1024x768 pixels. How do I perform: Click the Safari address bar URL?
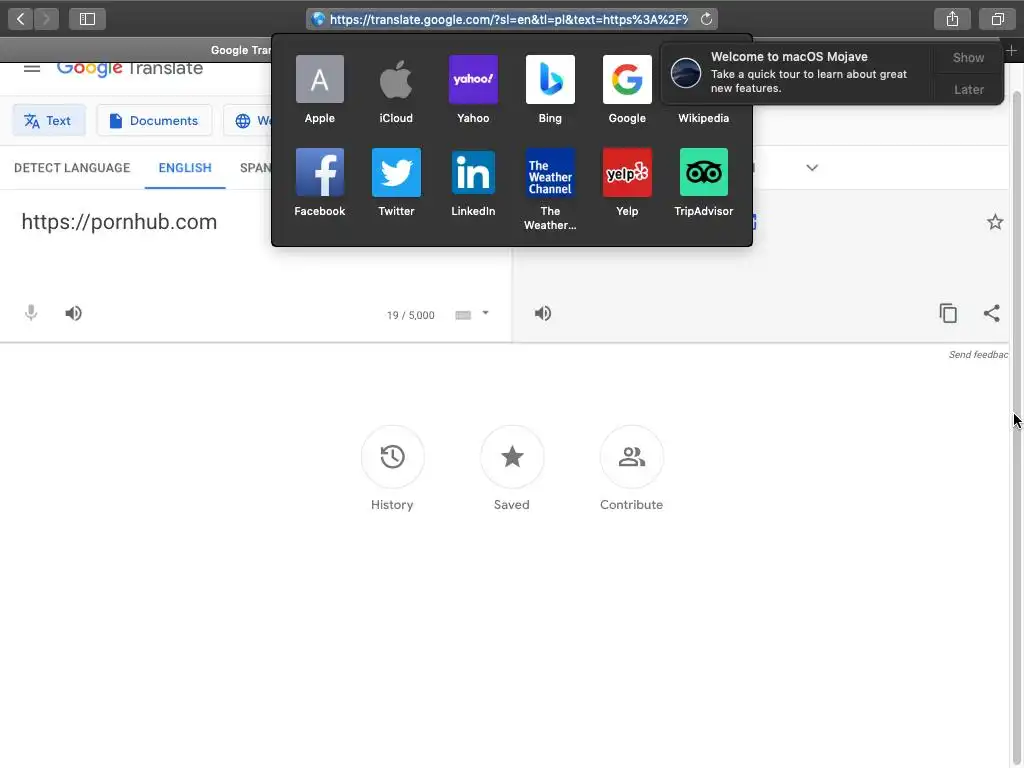(509, 20)
